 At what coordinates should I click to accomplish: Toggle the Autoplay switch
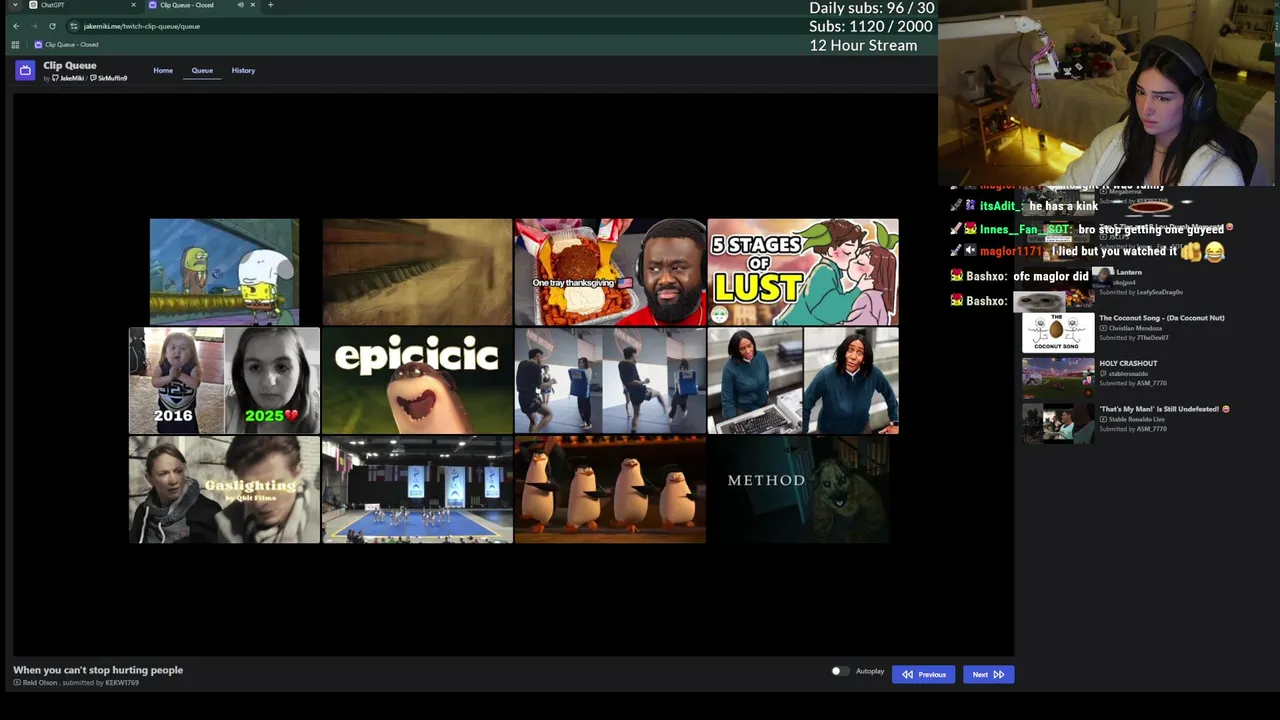840,671
